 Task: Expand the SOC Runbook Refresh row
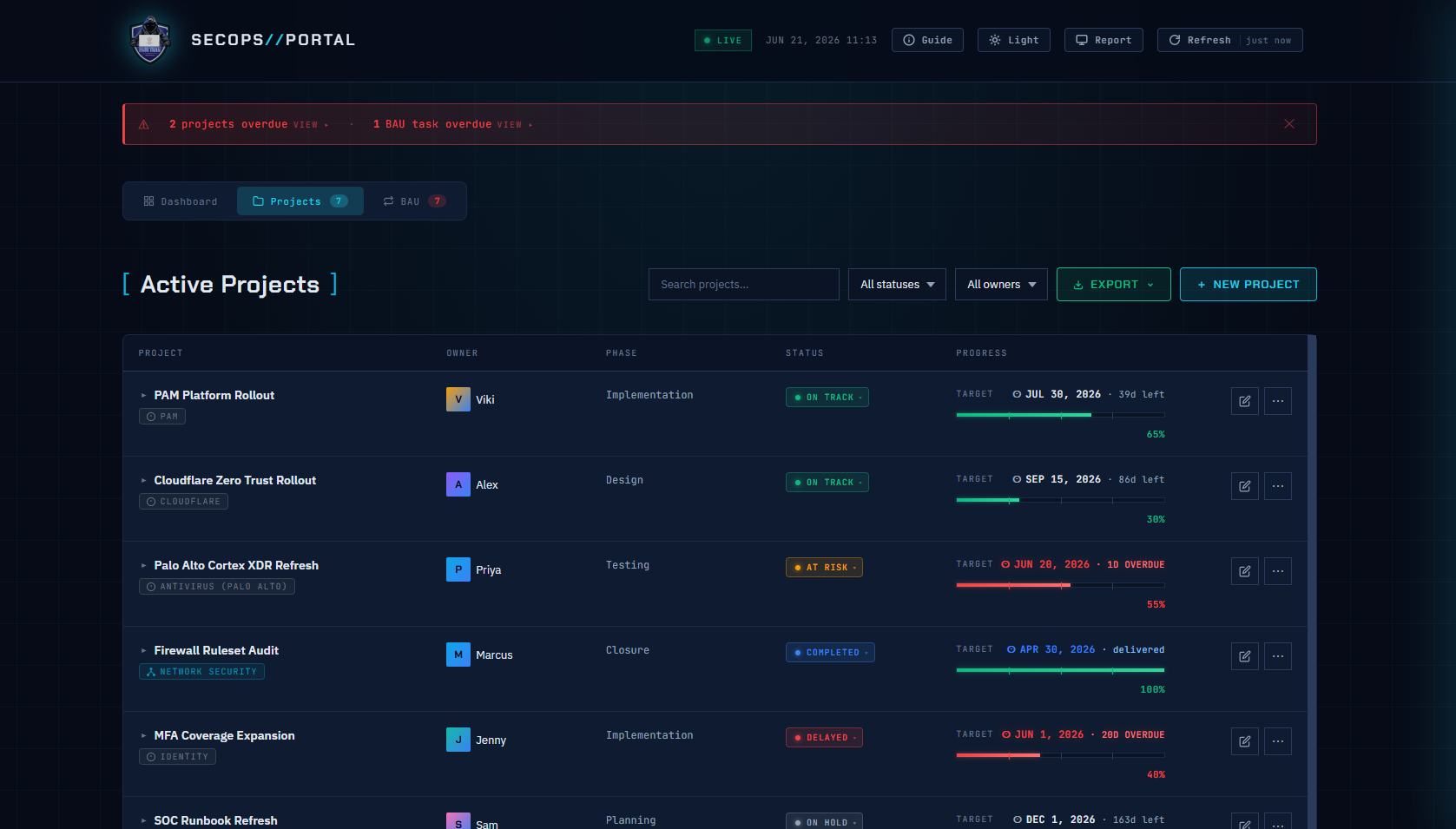pyautogui.click(x=144, y=821)
